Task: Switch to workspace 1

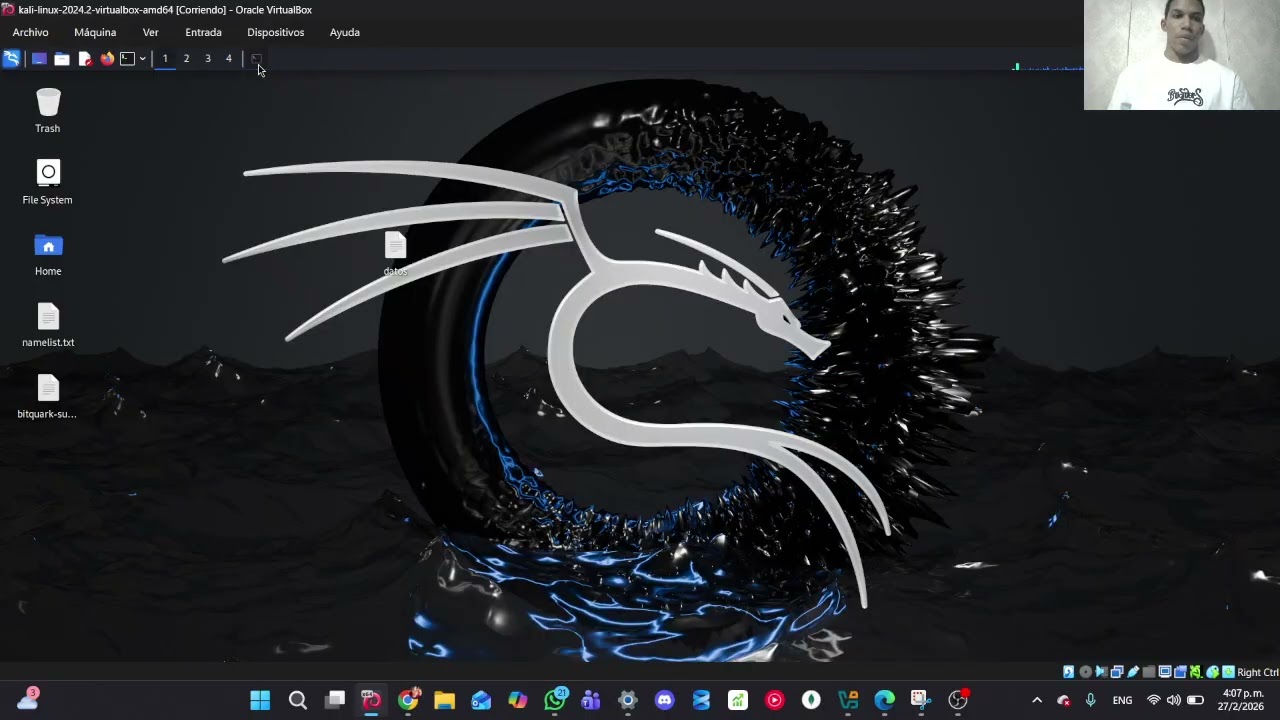Action: (165, 59)
